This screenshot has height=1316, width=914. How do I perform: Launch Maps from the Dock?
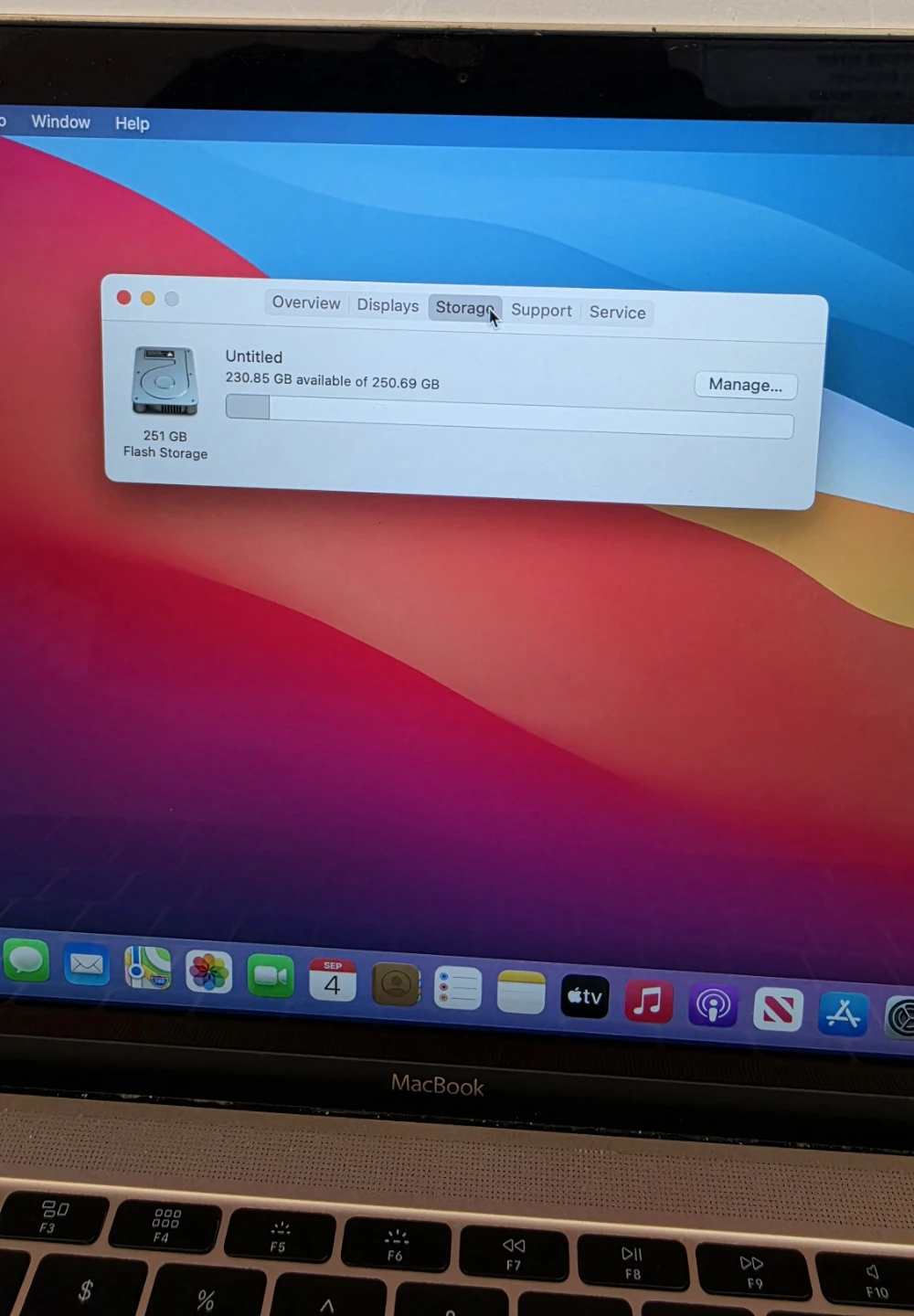pos(148,968)
